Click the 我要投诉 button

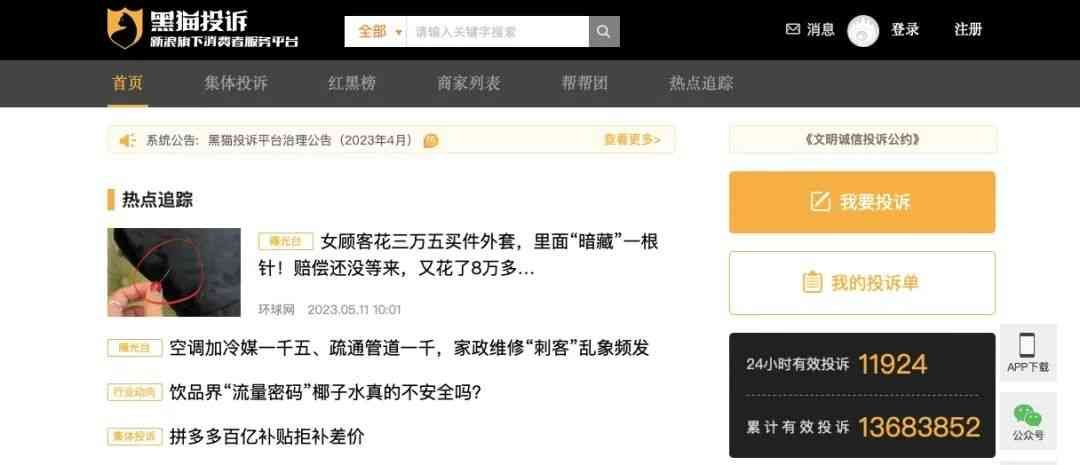point(862,202)
